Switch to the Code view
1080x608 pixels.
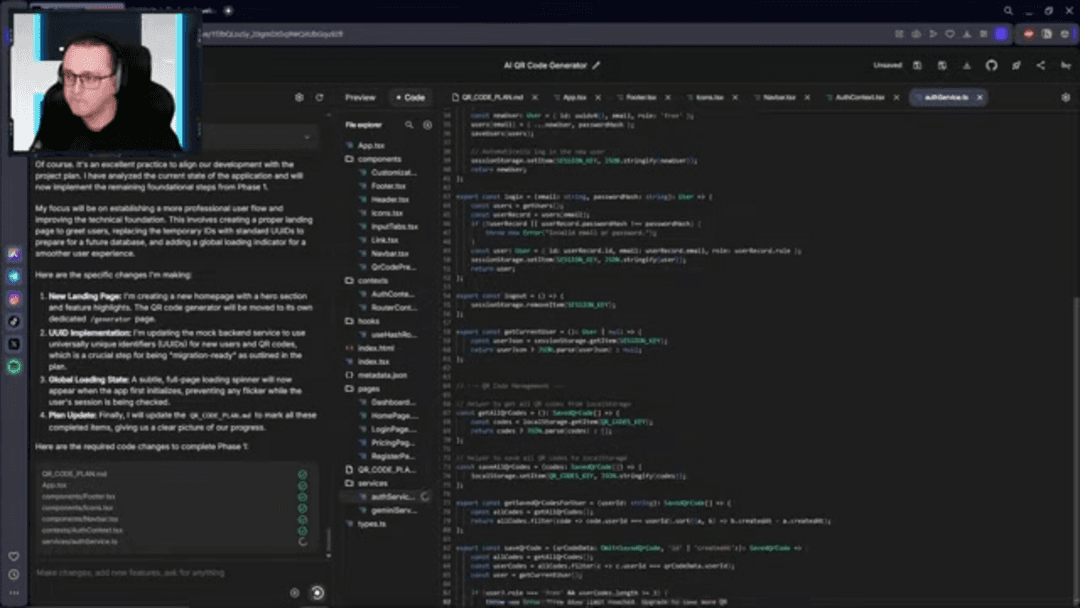410,98
